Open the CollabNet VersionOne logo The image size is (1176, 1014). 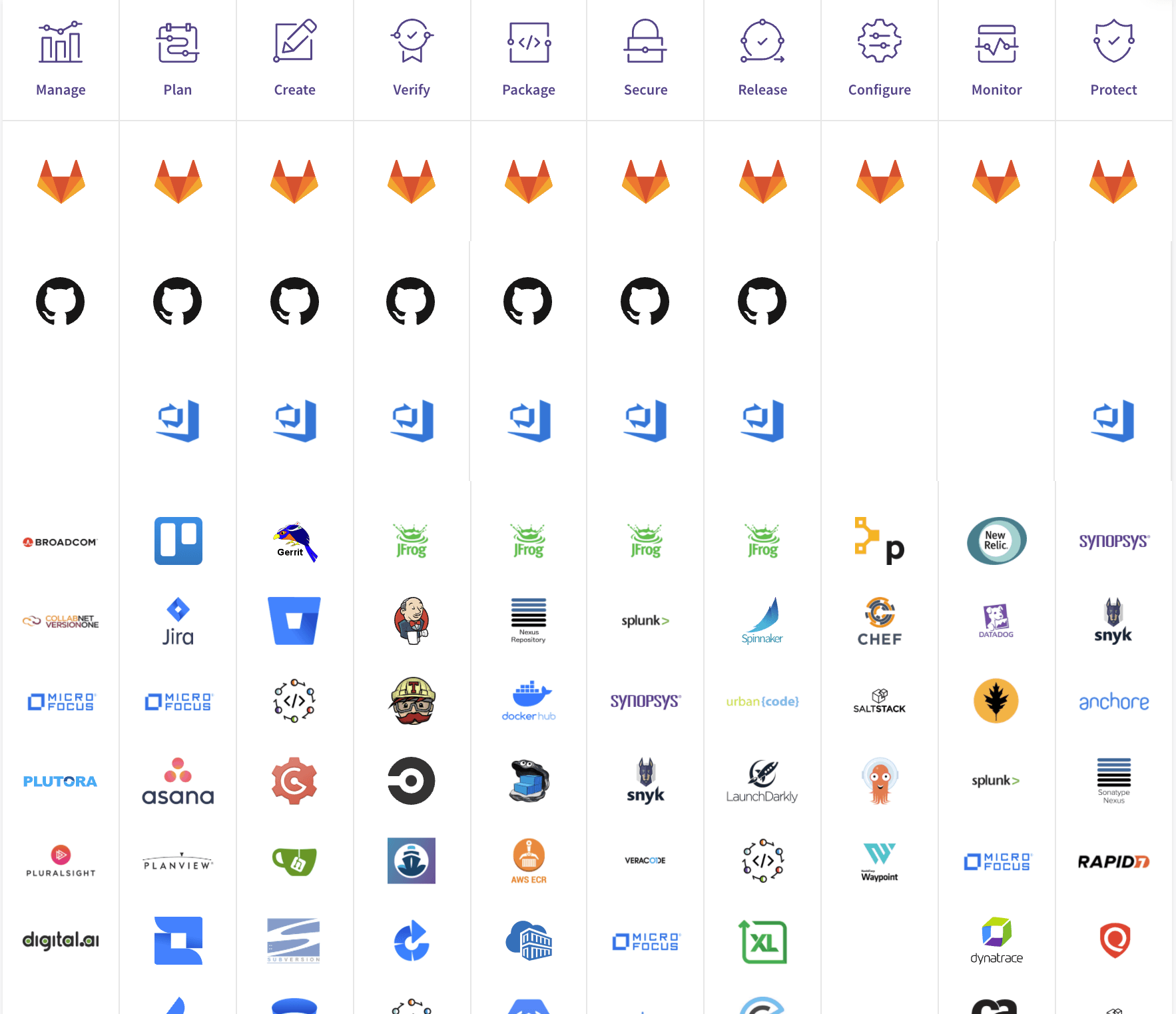(61, 622)
